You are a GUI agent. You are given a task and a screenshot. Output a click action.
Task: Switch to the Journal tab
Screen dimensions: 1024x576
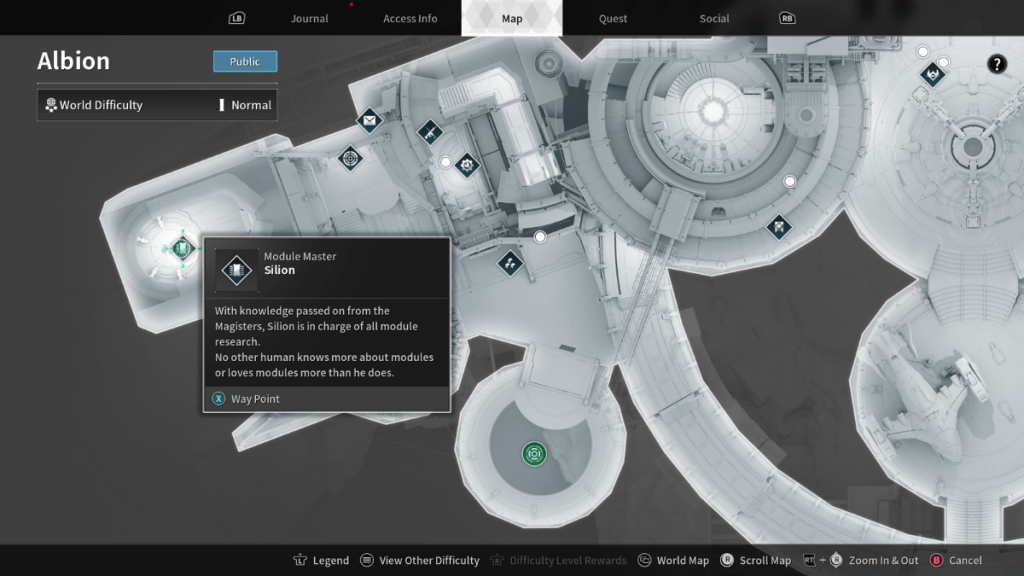click(x=309, y=19)
